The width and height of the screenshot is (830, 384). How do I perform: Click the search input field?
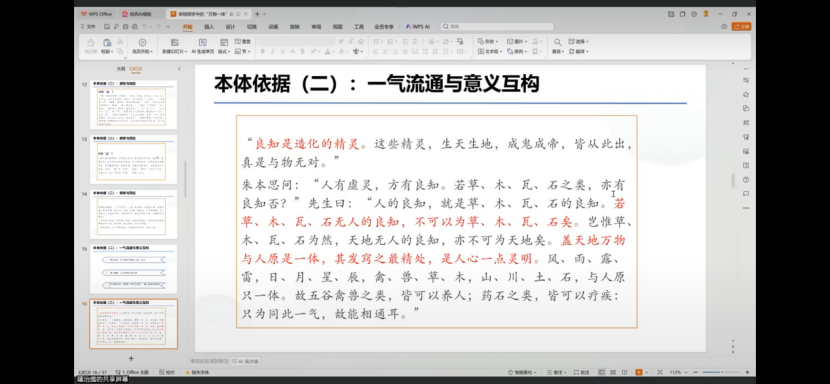click(498, 26)
